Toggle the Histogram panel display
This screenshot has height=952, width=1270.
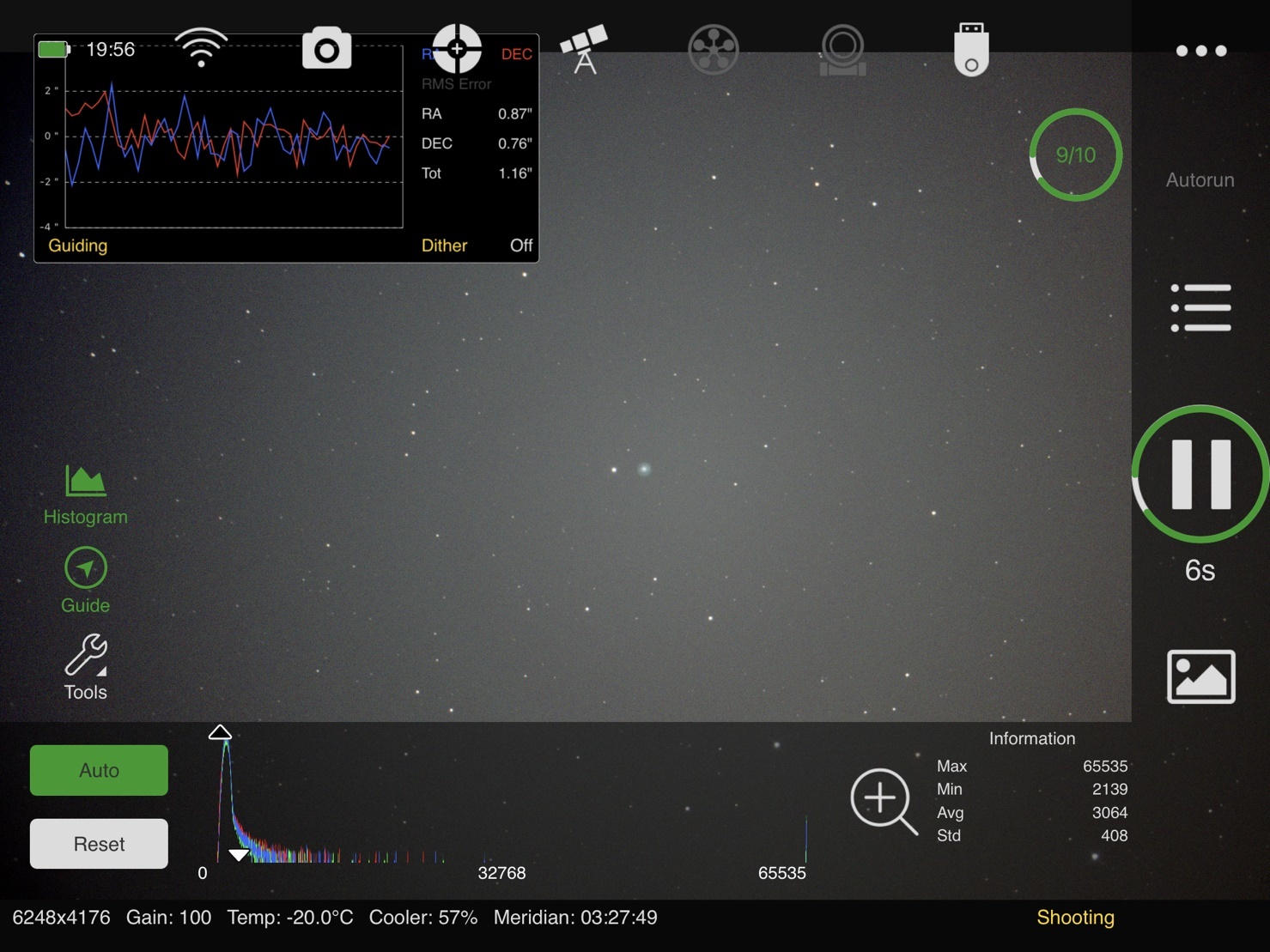(85, 494)
